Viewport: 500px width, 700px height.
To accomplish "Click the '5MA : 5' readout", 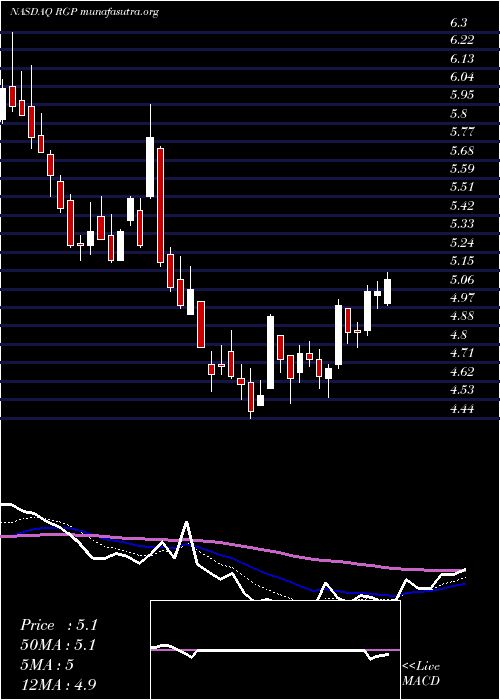I will 47,665.
